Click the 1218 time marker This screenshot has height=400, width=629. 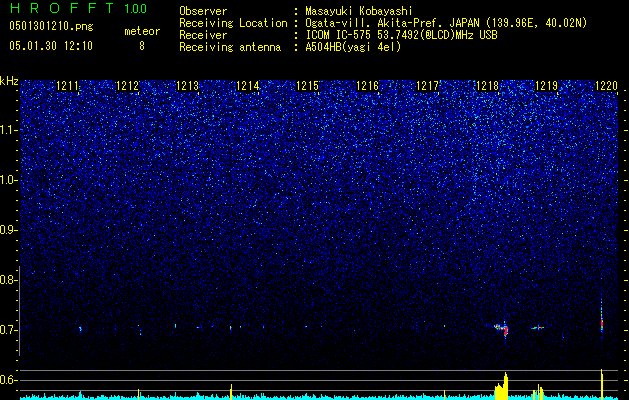[487, 85]
